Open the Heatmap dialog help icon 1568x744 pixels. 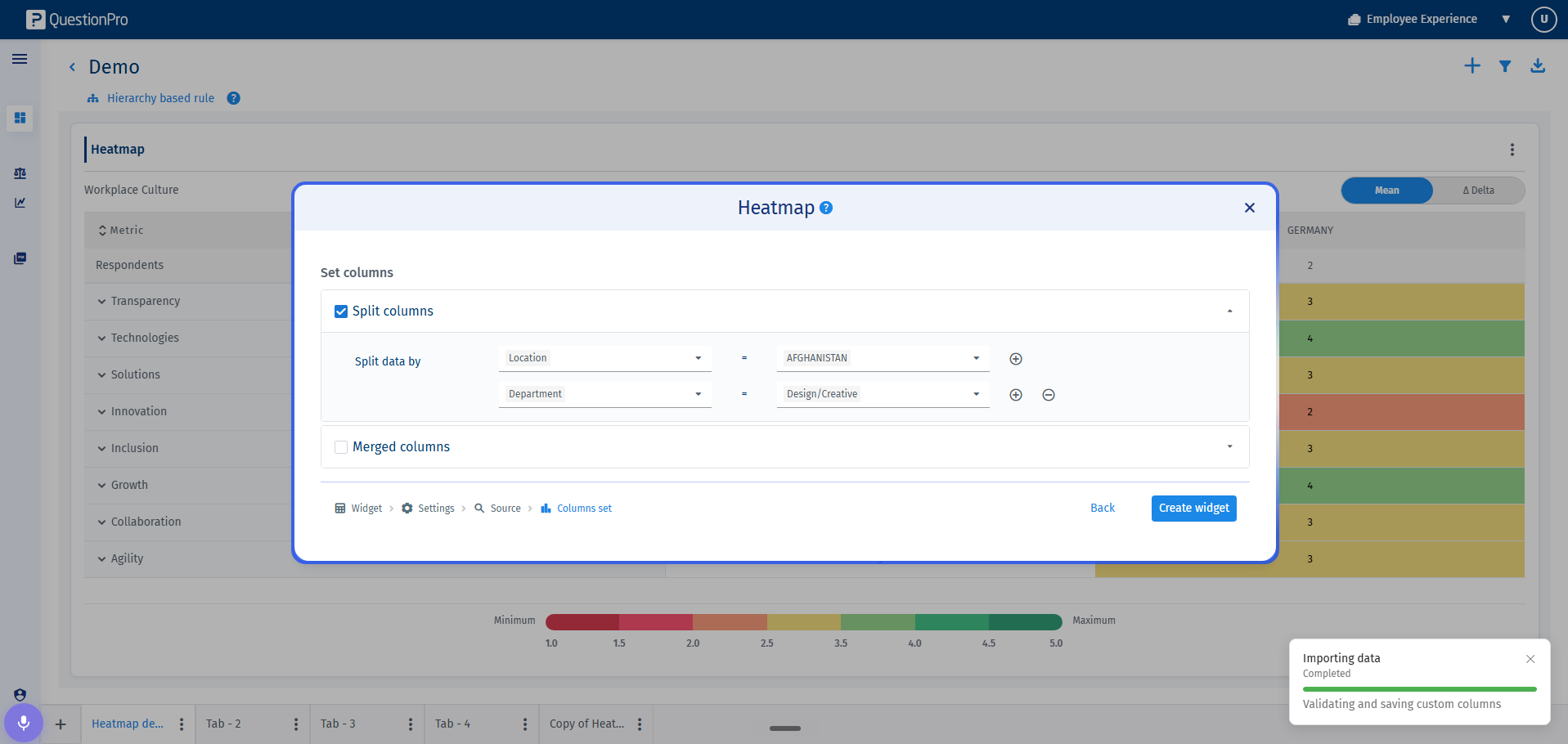coord(826,208)
